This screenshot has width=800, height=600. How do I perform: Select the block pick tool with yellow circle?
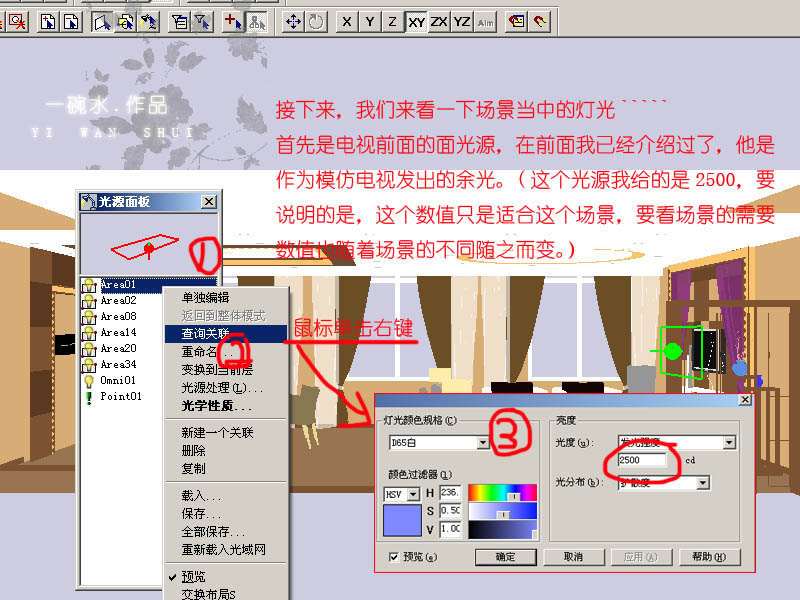pos(126,22)
